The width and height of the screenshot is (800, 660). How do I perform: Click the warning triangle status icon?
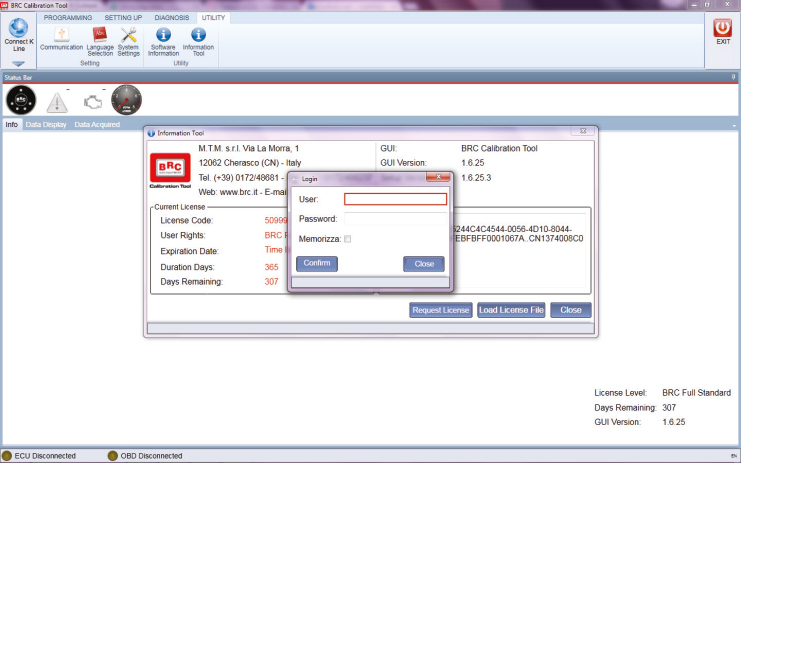57,101
